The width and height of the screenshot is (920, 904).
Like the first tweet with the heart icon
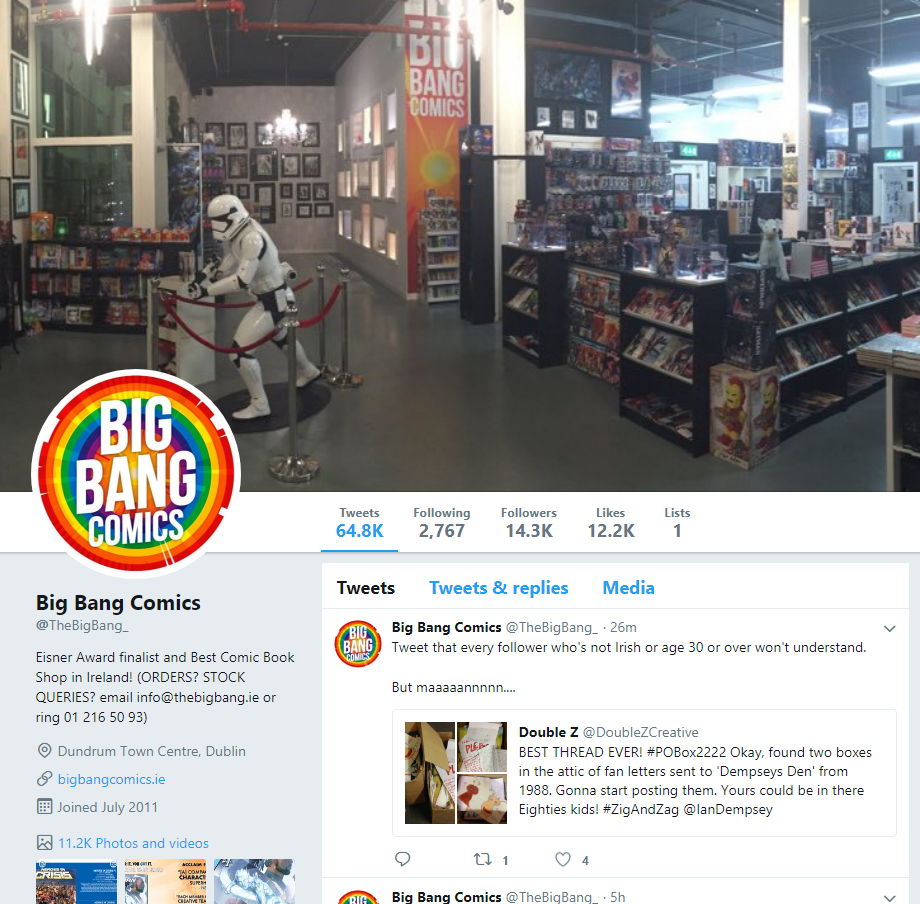point(563,859)
